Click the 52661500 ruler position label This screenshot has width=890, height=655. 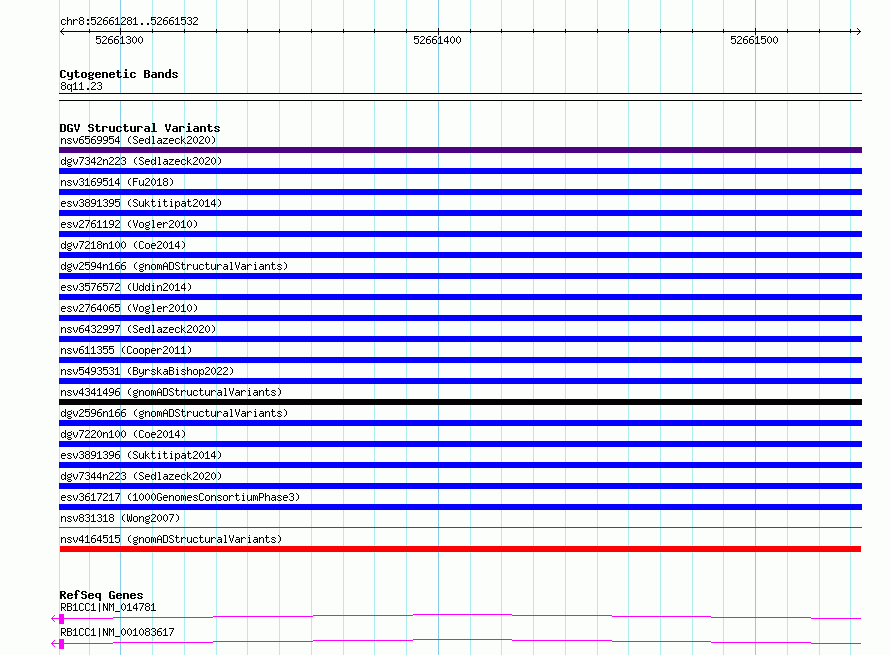pyautogui.click(x=754, y=40)
